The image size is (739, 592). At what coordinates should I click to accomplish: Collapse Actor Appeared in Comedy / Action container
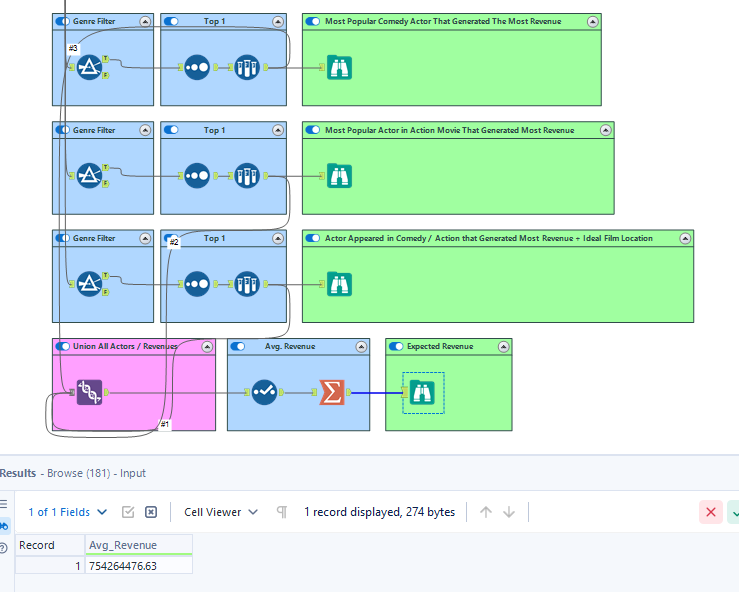[685, 238]
